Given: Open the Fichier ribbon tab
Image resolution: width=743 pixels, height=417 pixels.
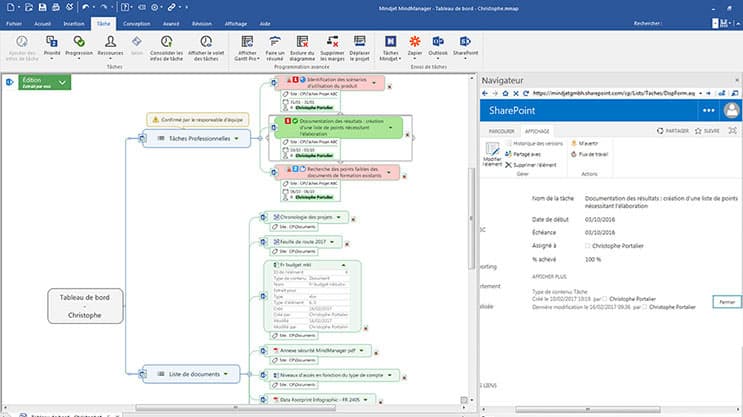Looking at the screenshot, I should point(14,24).
